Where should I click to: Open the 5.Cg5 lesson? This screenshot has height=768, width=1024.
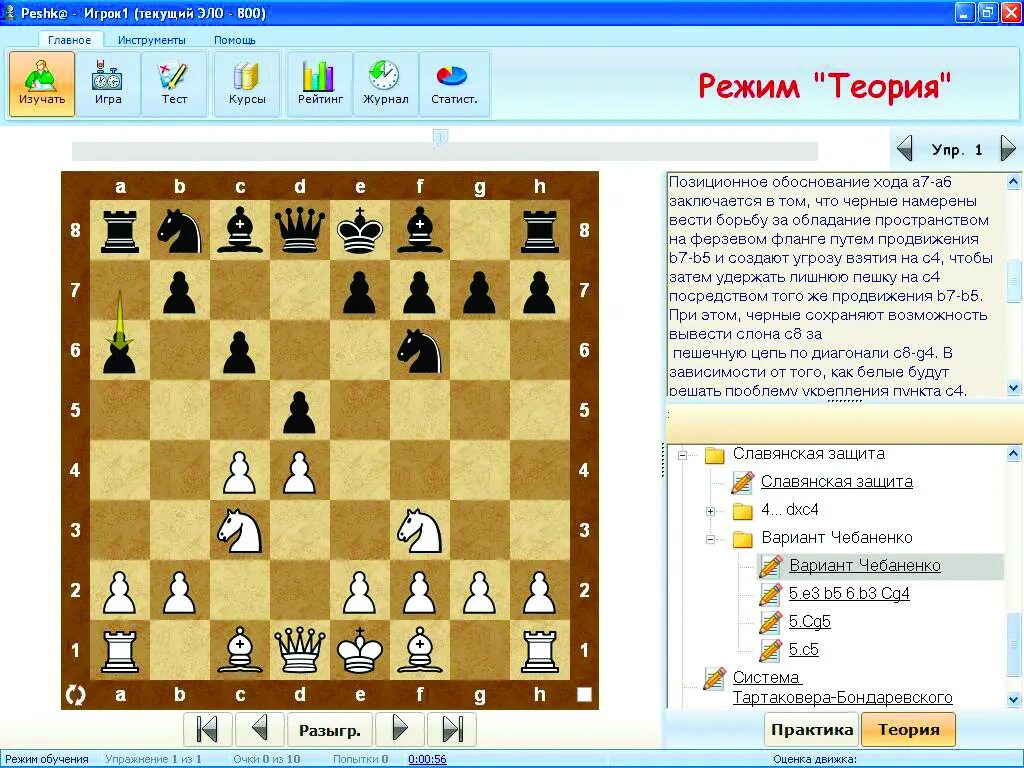[x=809, y=622]
